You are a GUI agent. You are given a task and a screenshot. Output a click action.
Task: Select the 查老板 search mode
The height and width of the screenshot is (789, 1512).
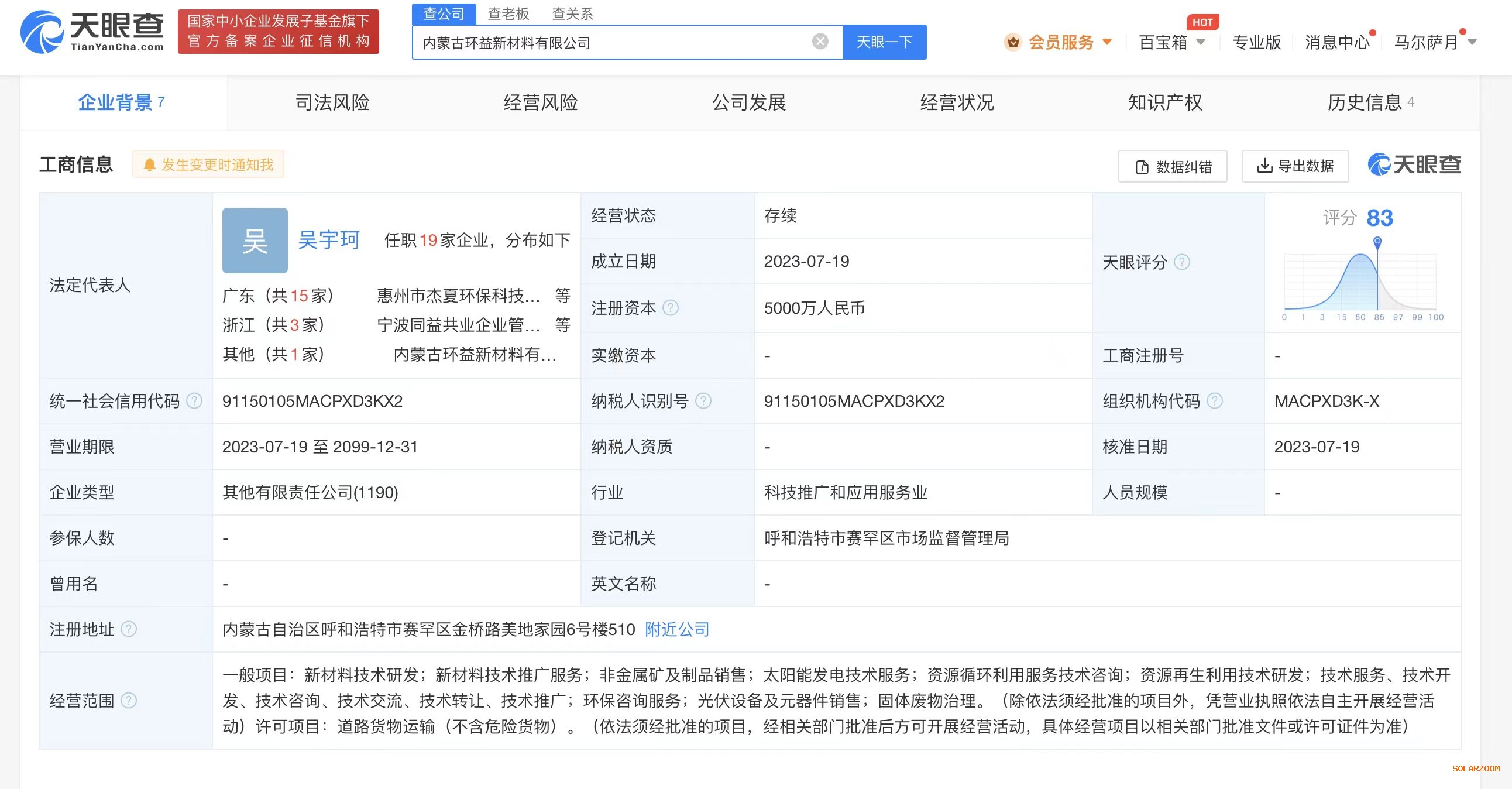(508, 13)
